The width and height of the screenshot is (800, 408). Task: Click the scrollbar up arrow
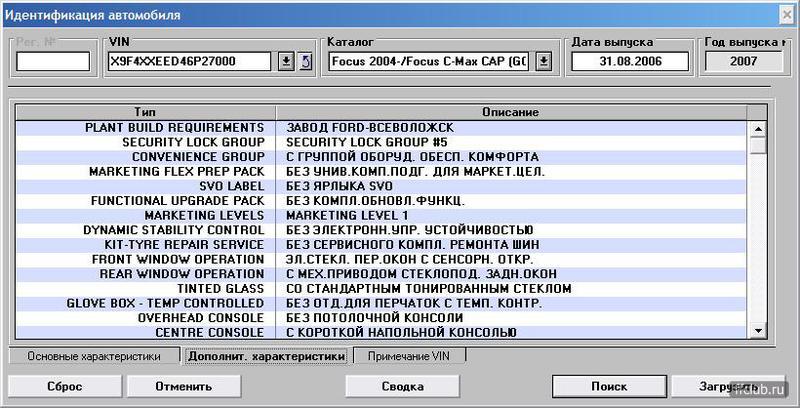tap(759, 129)
